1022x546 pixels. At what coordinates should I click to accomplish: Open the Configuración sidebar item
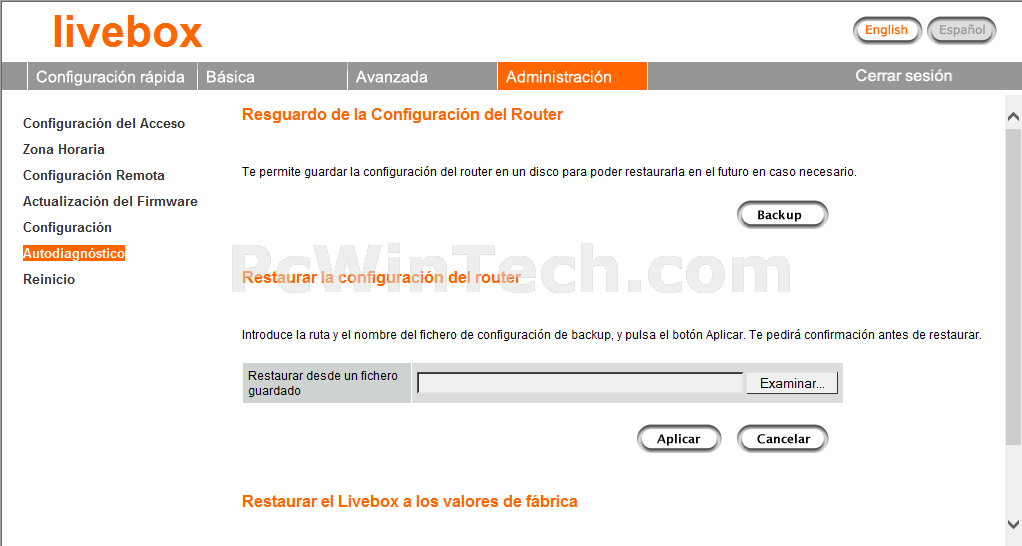point(67,227)
